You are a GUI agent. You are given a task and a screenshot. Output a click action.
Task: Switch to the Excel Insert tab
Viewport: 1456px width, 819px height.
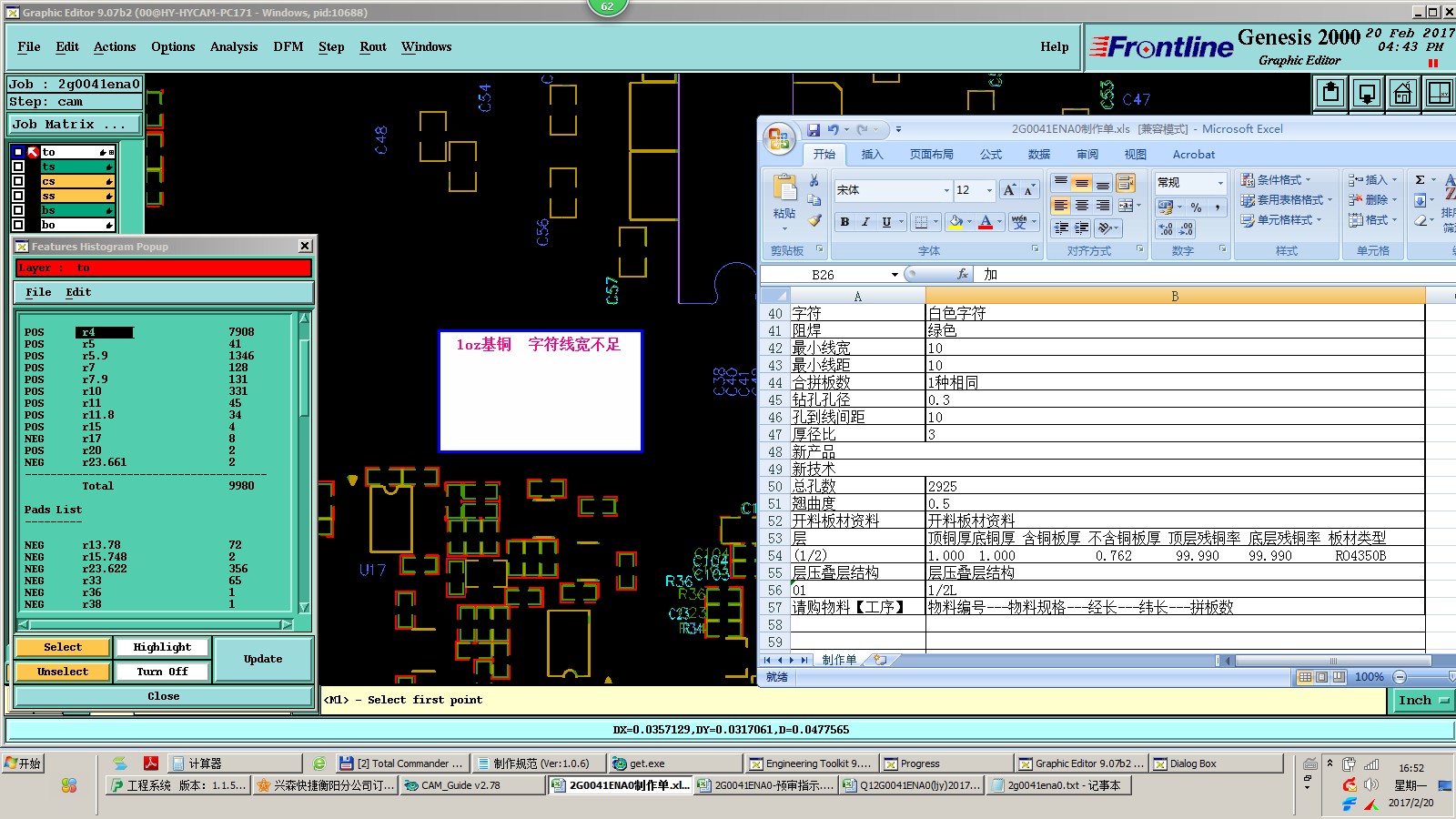[x=872, y=155]
